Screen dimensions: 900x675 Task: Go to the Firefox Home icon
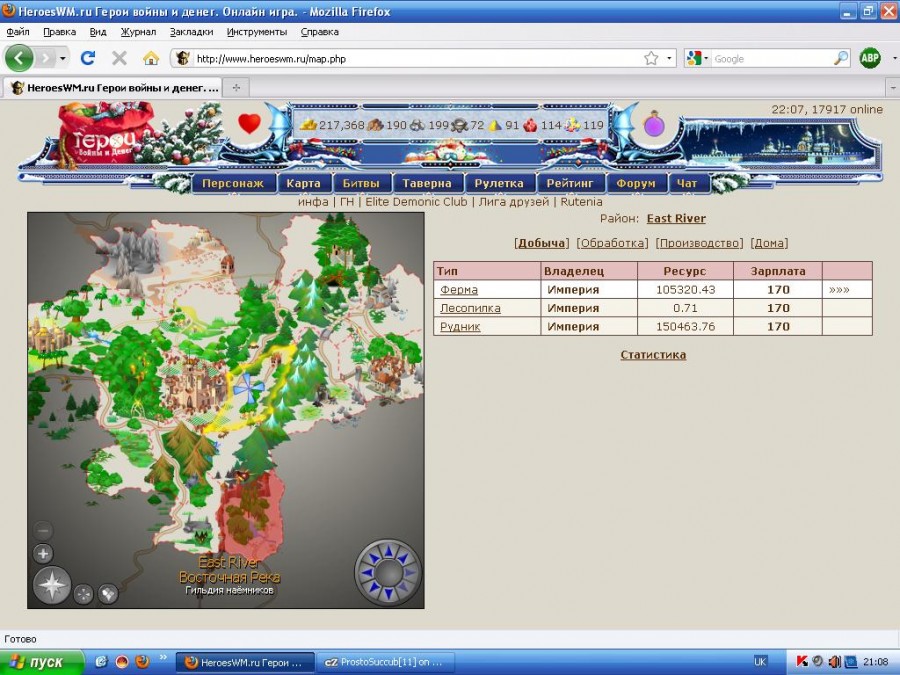tap(151, 58)
